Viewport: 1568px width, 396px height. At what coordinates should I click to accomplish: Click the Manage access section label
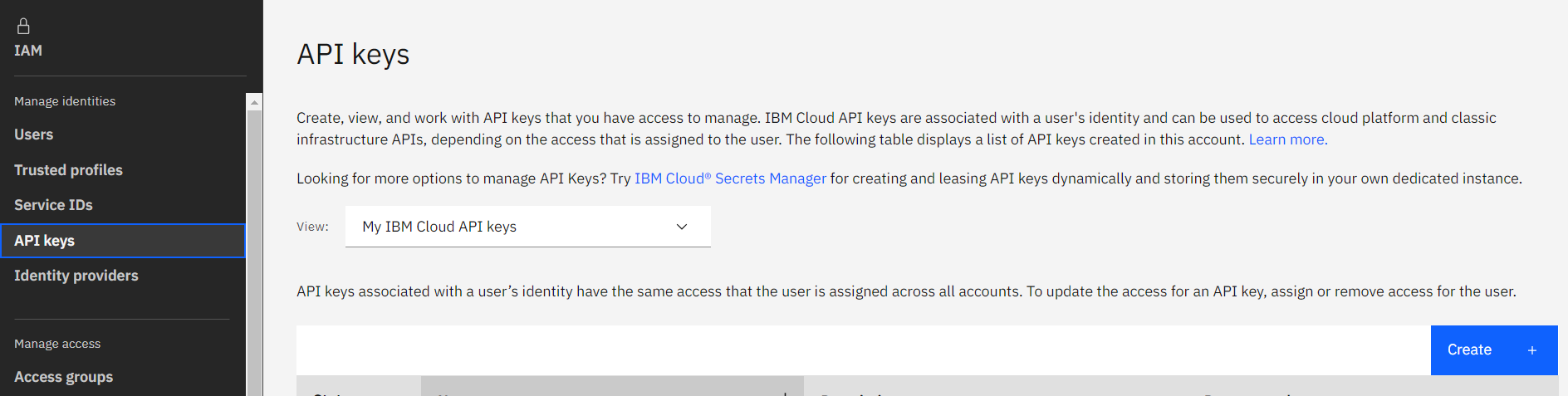(57, 344)
